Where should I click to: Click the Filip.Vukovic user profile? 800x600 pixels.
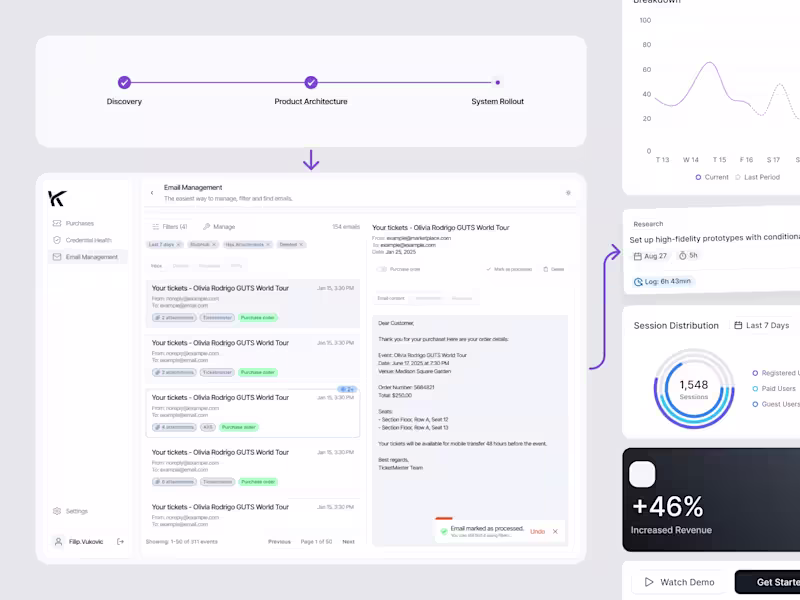(x=79, y=542)
